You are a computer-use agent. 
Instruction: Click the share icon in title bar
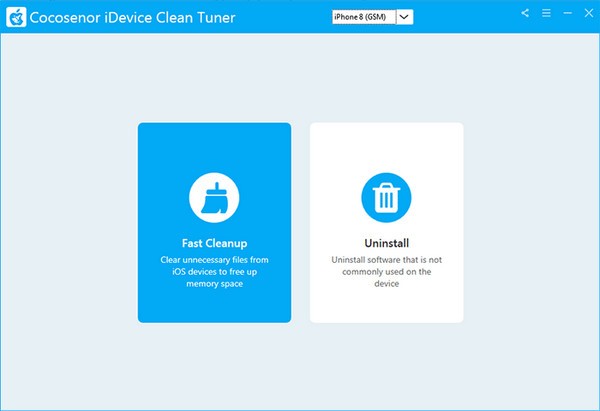(526, 14)
